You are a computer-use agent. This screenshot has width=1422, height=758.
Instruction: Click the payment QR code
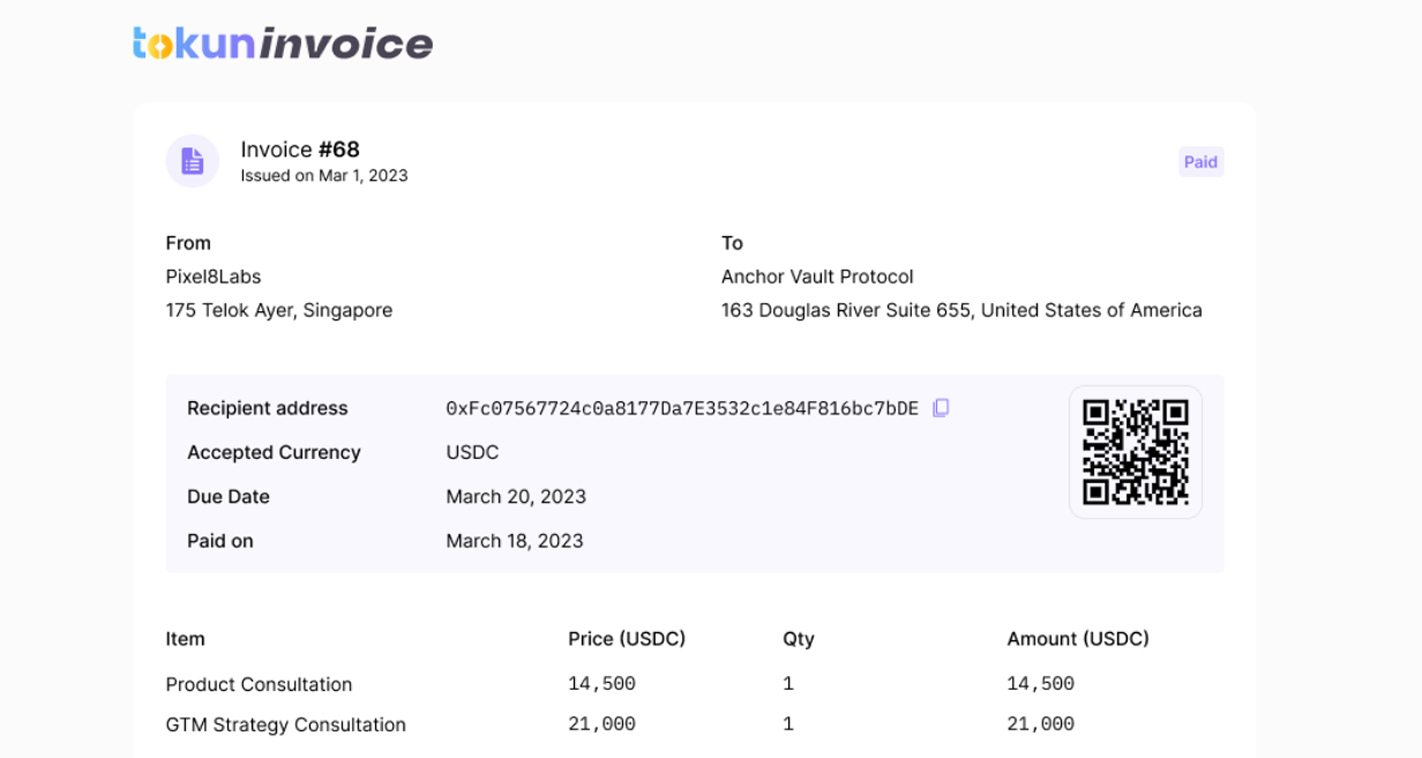1135,452
